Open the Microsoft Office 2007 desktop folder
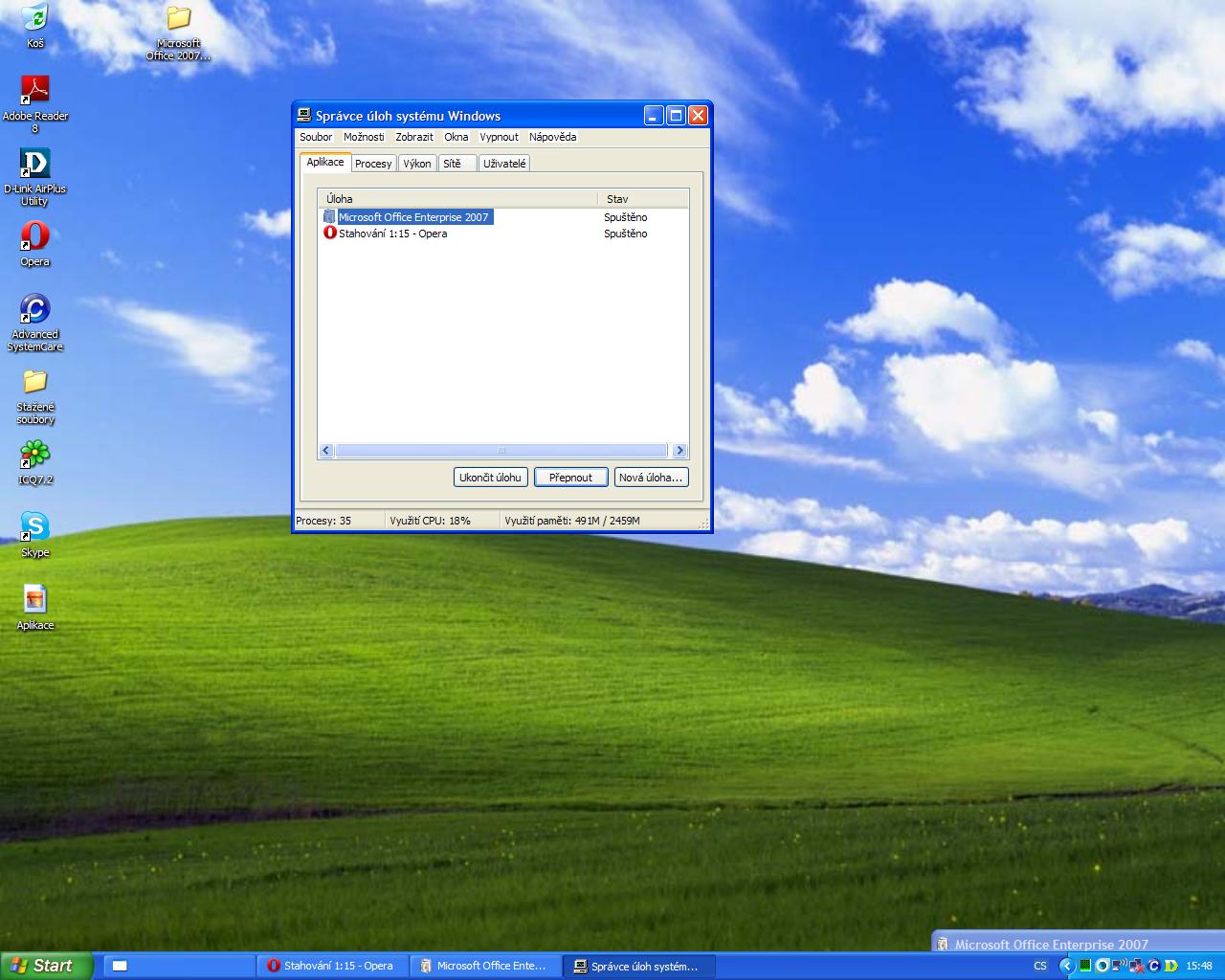1225x980 pixels. pyautogui.click(x=178, y=19)
